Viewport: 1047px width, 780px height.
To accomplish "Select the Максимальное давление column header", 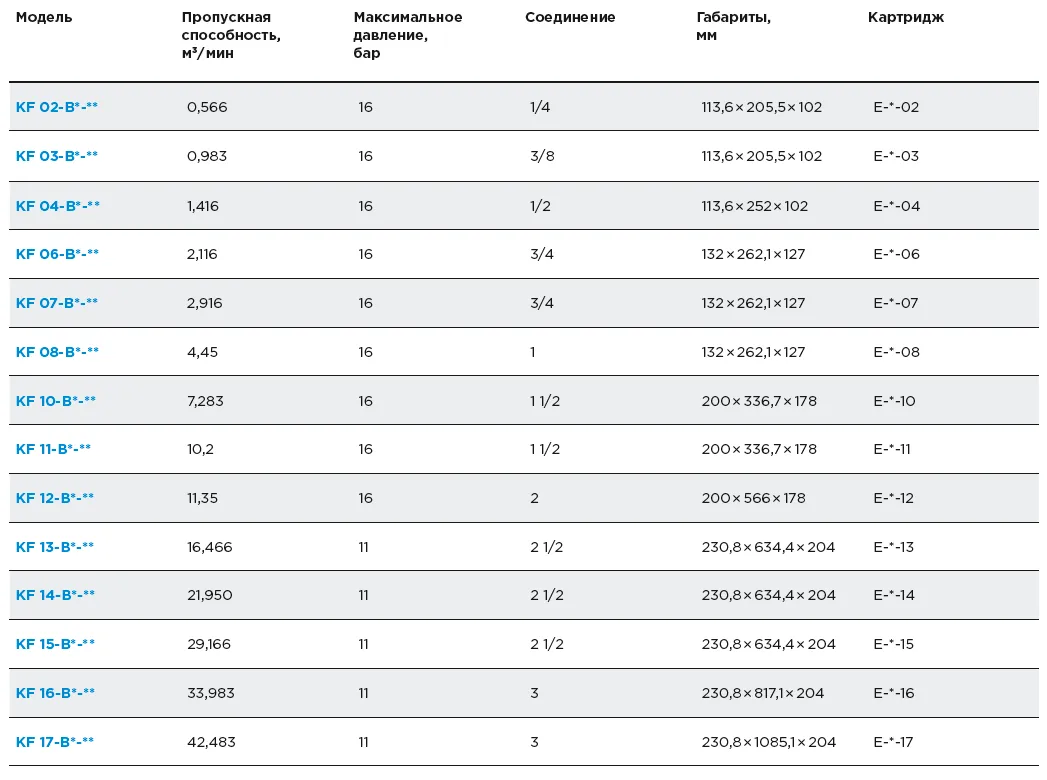I will [407, 35].
